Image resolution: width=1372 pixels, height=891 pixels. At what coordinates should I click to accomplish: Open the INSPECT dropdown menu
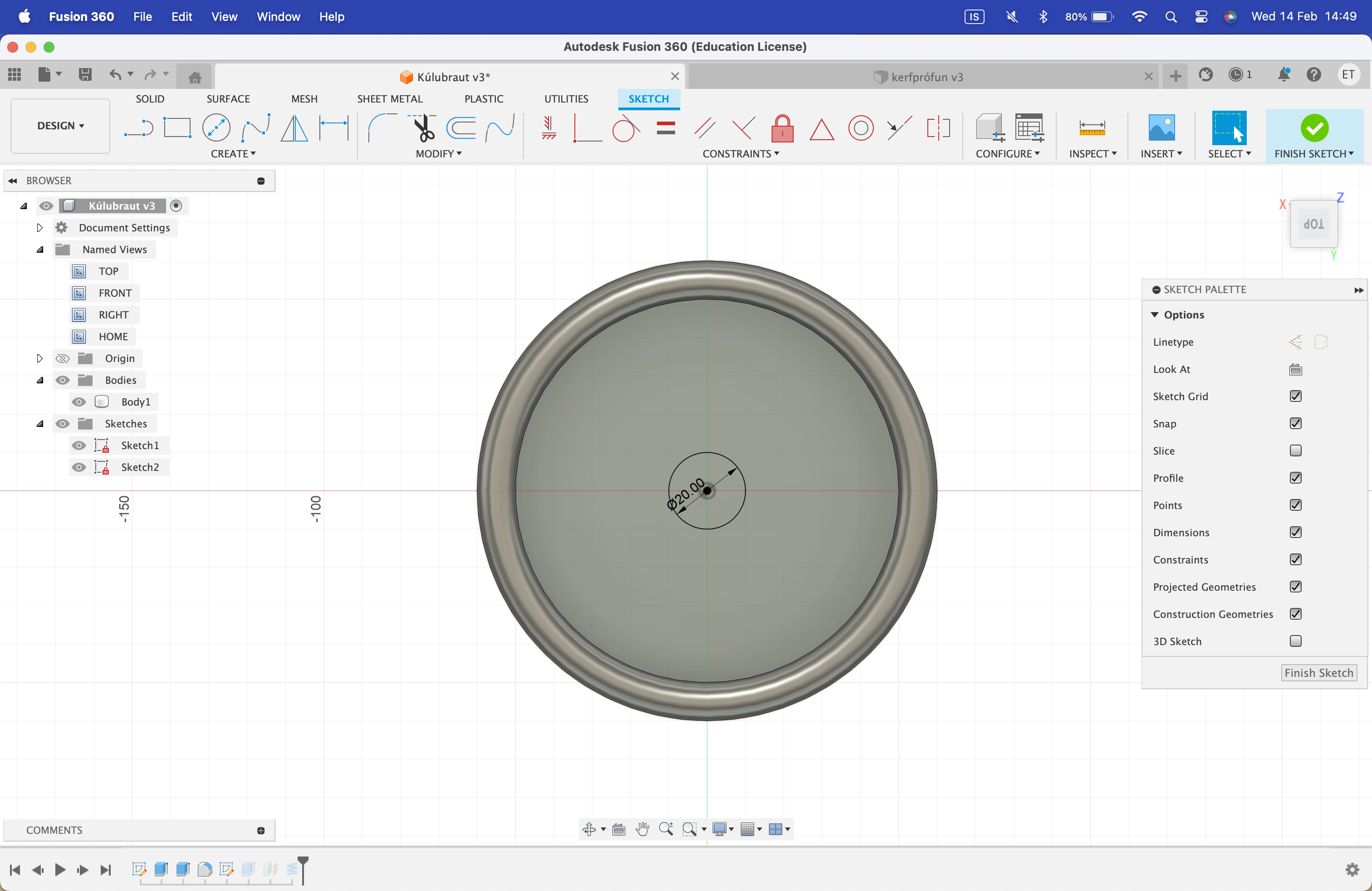click(x=1093, y=154)
